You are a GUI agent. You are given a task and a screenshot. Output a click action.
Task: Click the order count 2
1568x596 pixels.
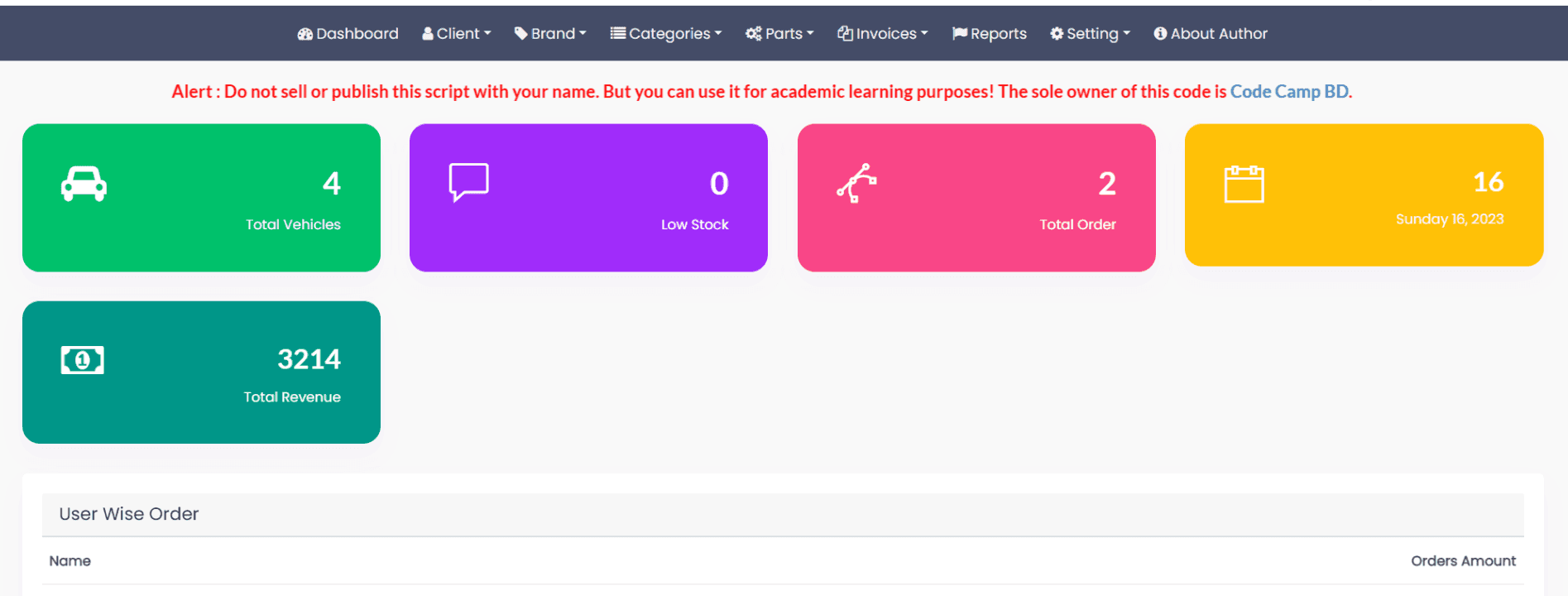pyautogui.click(x=1107, y=183)
